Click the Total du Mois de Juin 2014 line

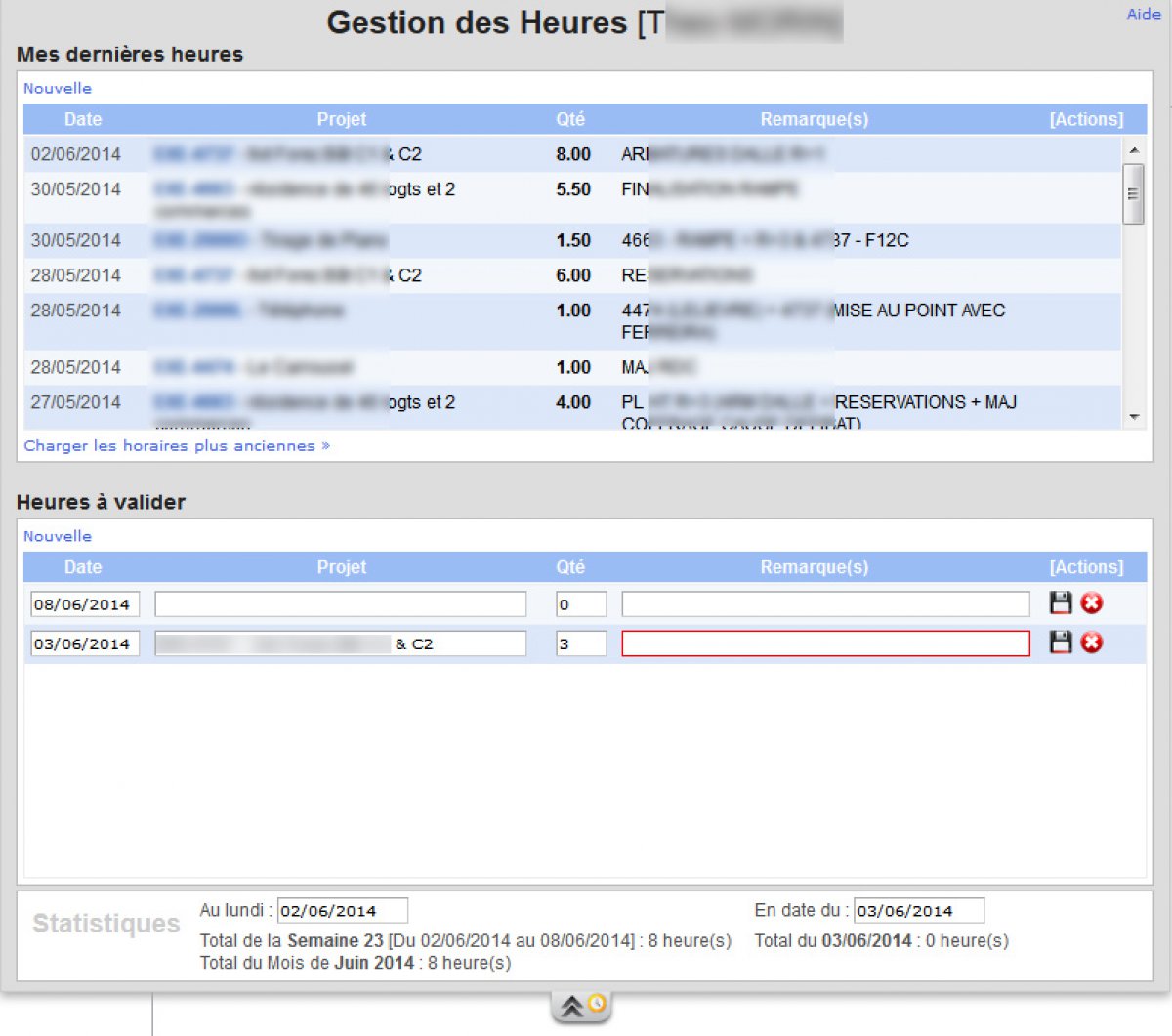tap(356, 963)
